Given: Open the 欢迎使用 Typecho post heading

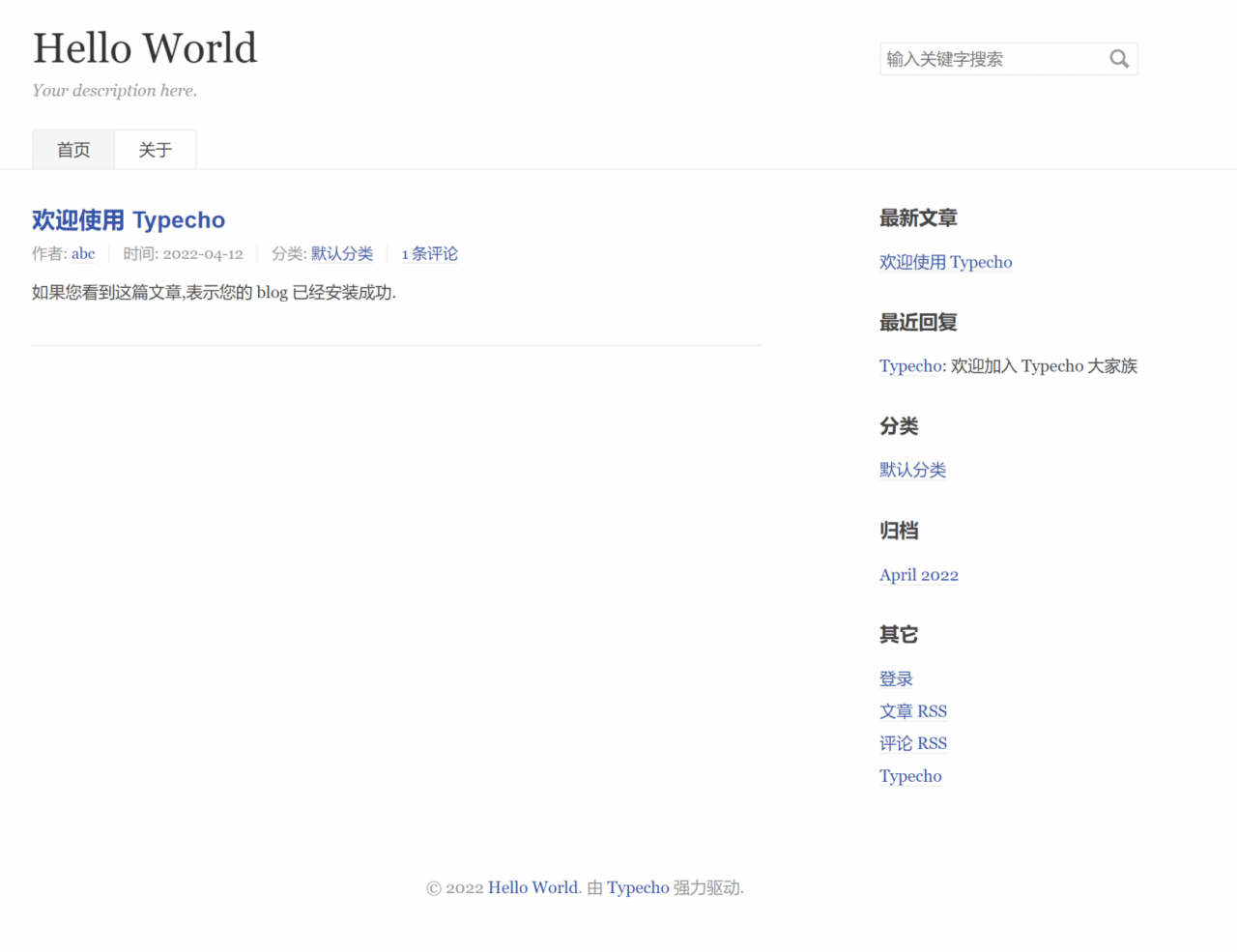Looking at the screenshot, I should click(x=129, y=220).
